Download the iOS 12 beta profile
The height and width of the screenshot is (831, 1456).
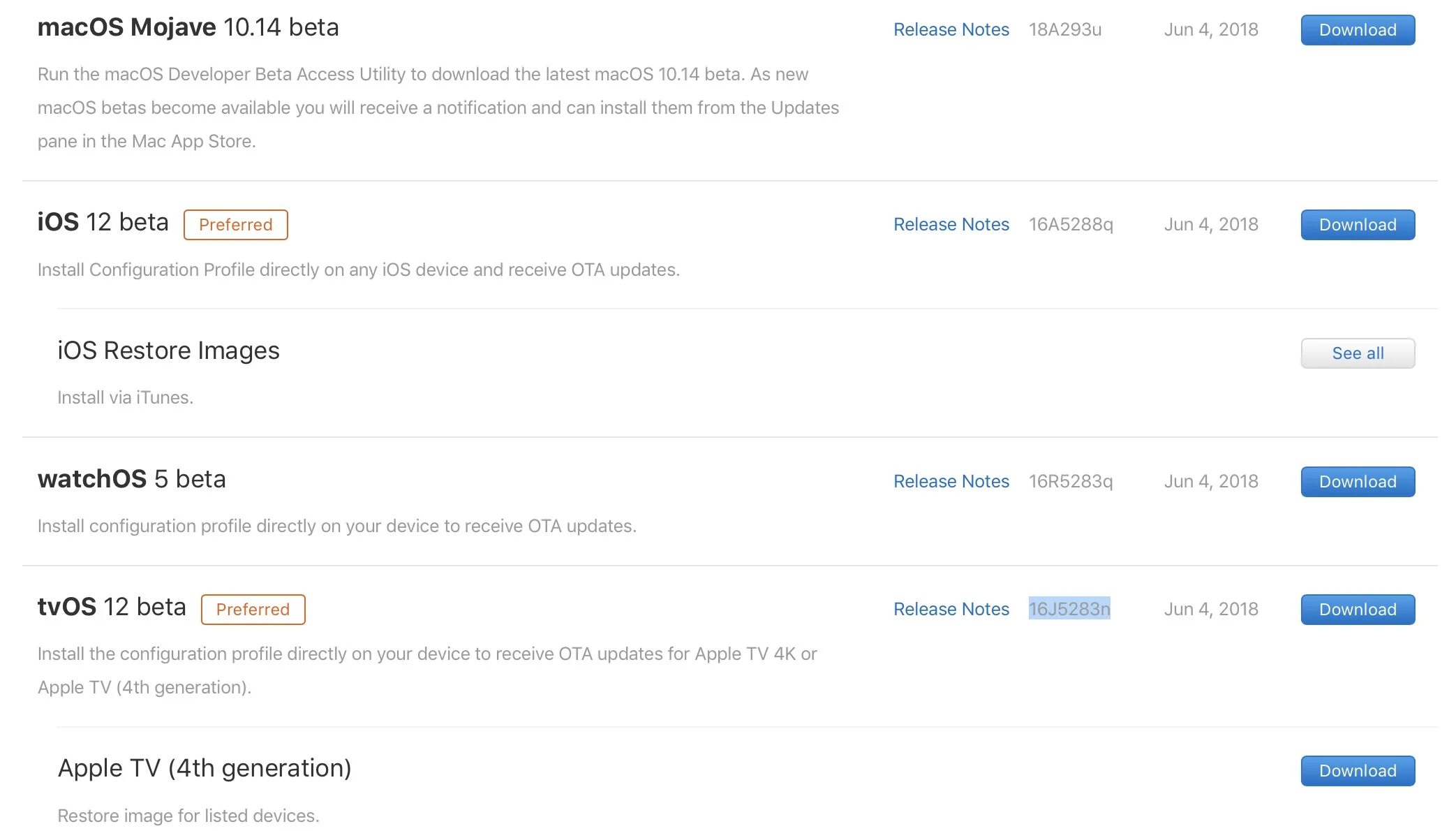point(1357,225)
